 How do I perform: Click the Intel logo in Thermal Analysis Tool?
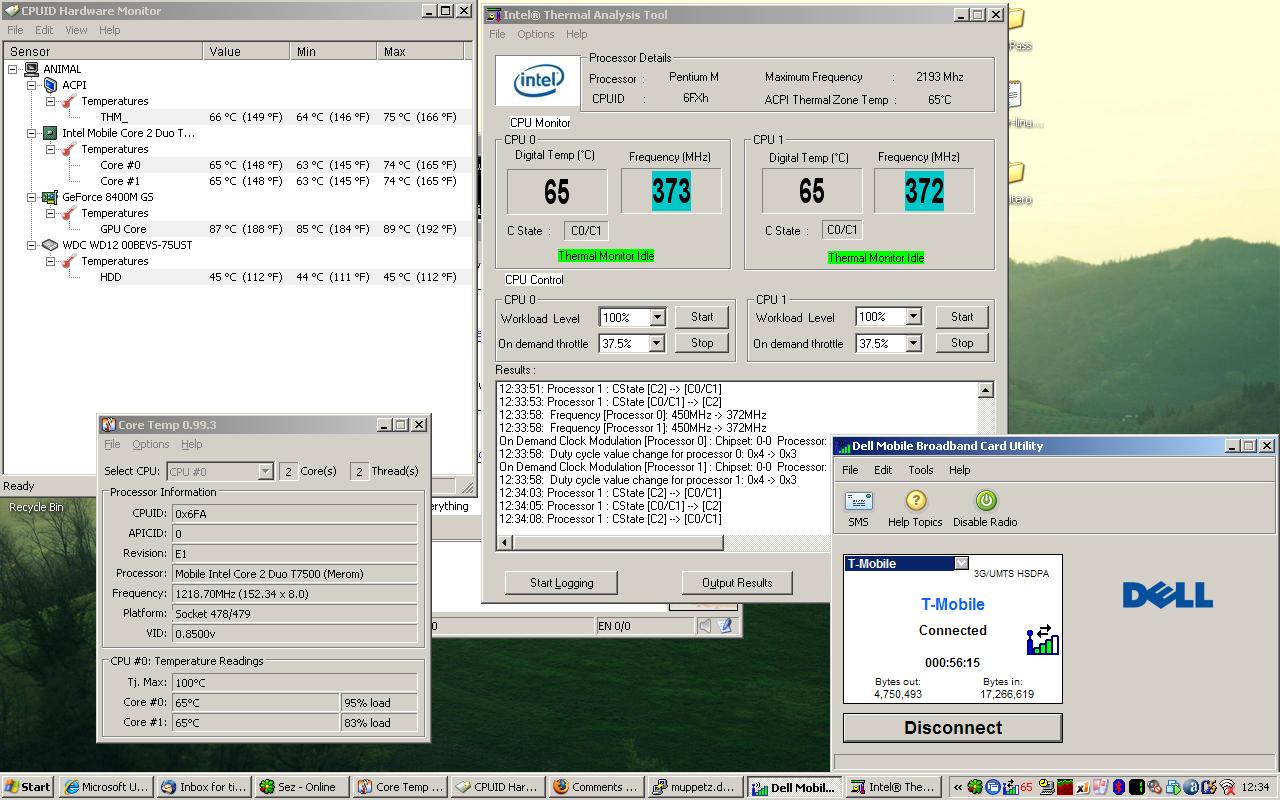[538, 81]
